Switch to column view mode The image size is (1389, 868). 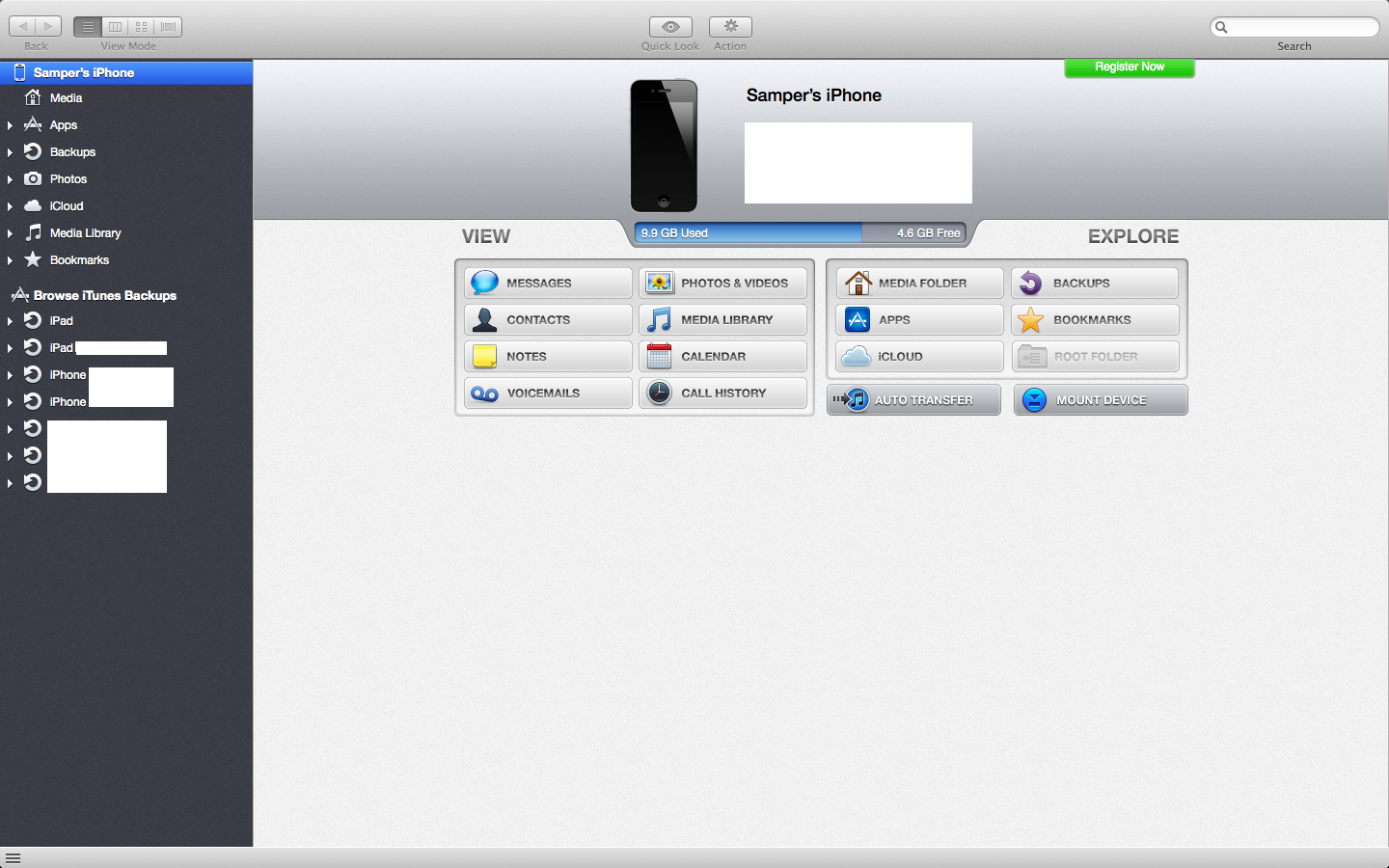click(x=115, y=27)
